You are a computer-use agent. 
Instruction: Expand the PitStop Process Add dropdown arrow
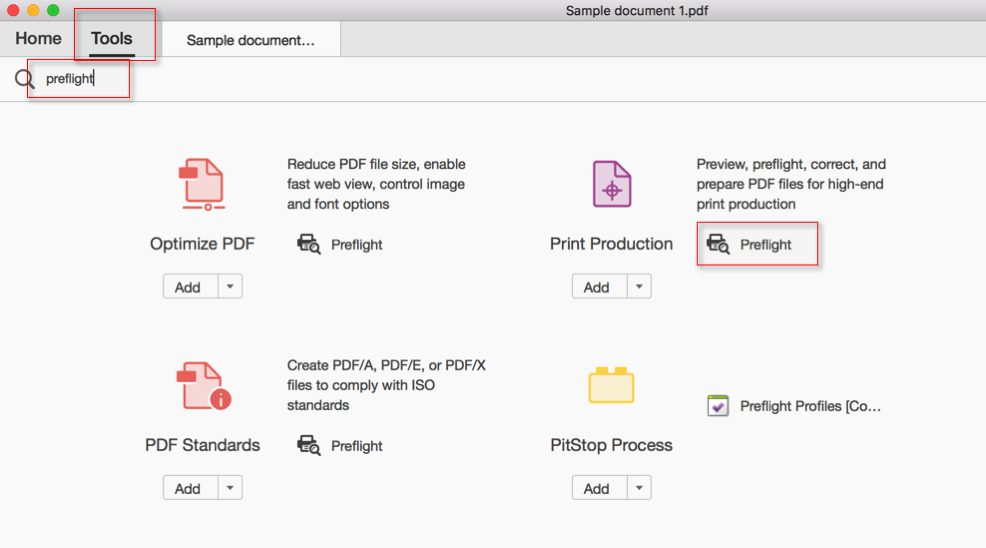[x=639, y=488]
